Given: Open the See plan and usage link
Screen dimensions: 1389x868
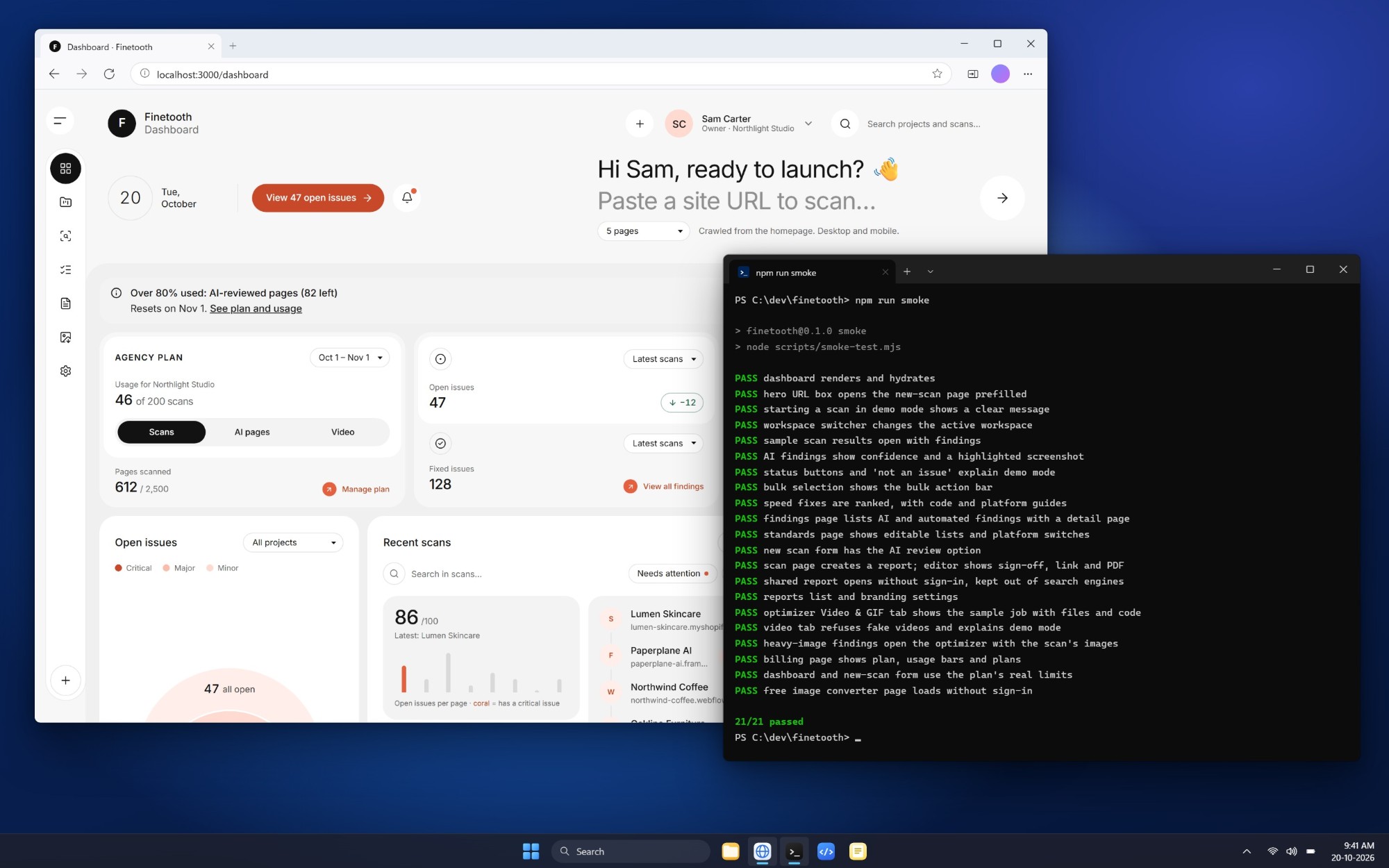Looking at the screenshot, I should point(256,309).
